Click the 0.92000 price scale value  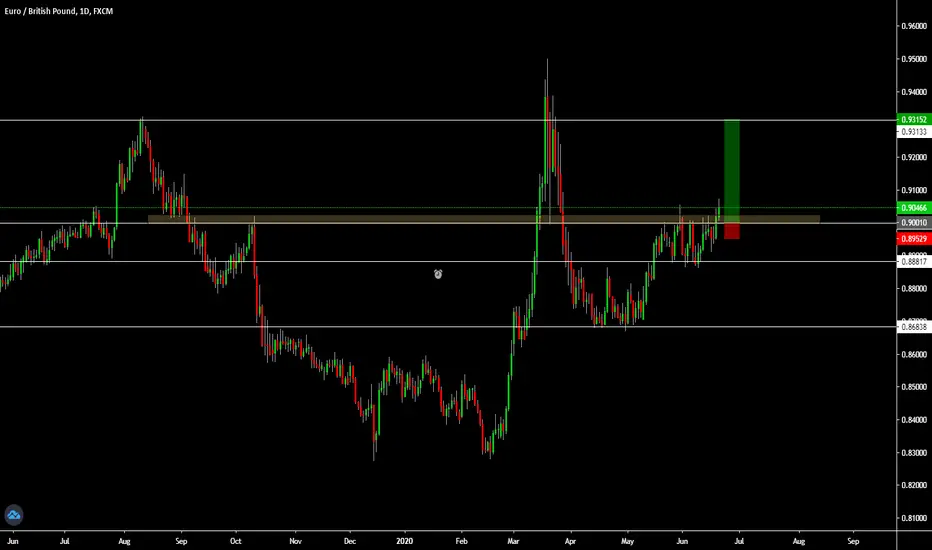pos(914,158)
